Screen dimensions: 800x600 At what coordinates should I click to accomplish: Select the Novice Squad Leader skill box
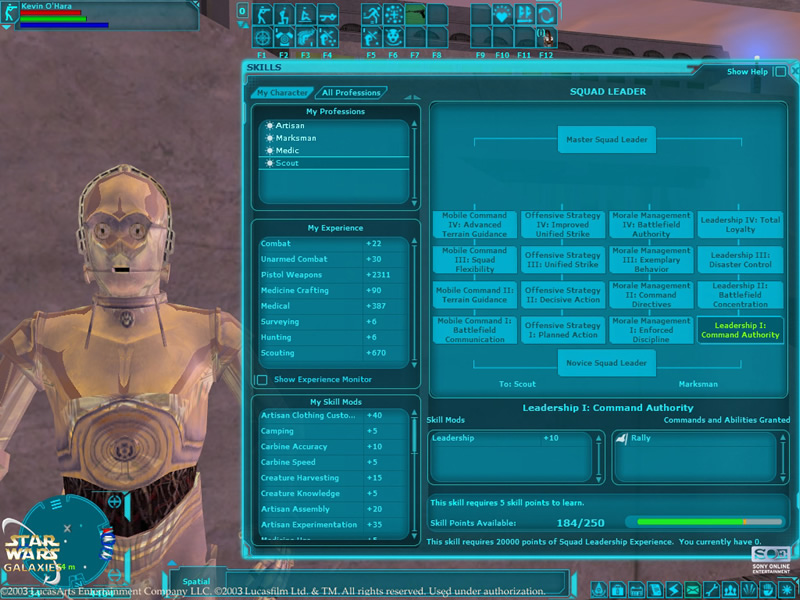tap(606, 363)
